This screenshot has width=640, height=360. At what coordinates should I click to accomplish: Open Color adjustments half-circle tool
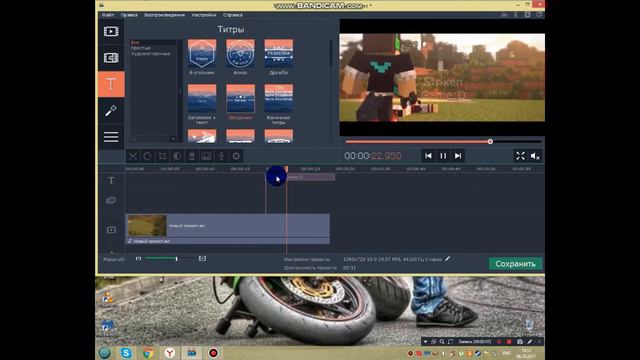coord(177,156)
